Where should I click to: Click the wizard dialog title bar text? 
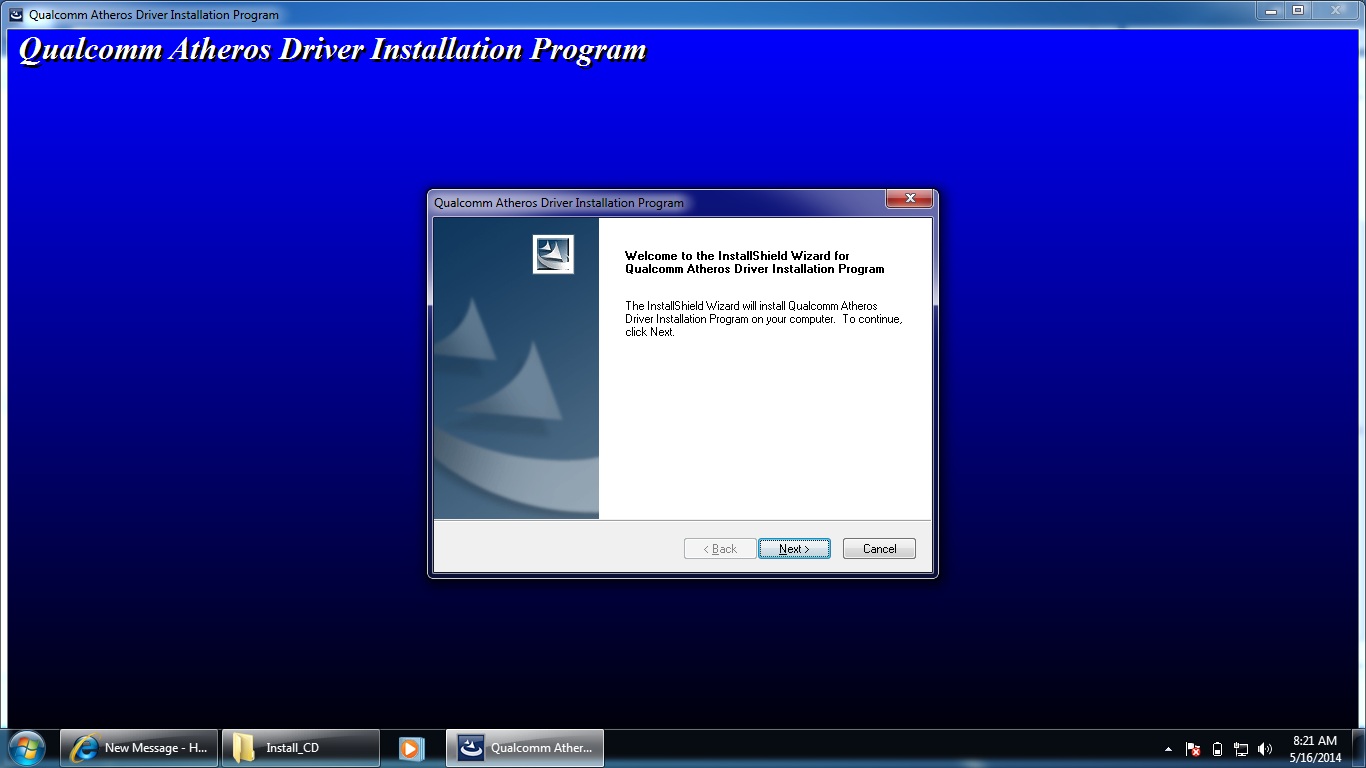(x=559, y=203)
